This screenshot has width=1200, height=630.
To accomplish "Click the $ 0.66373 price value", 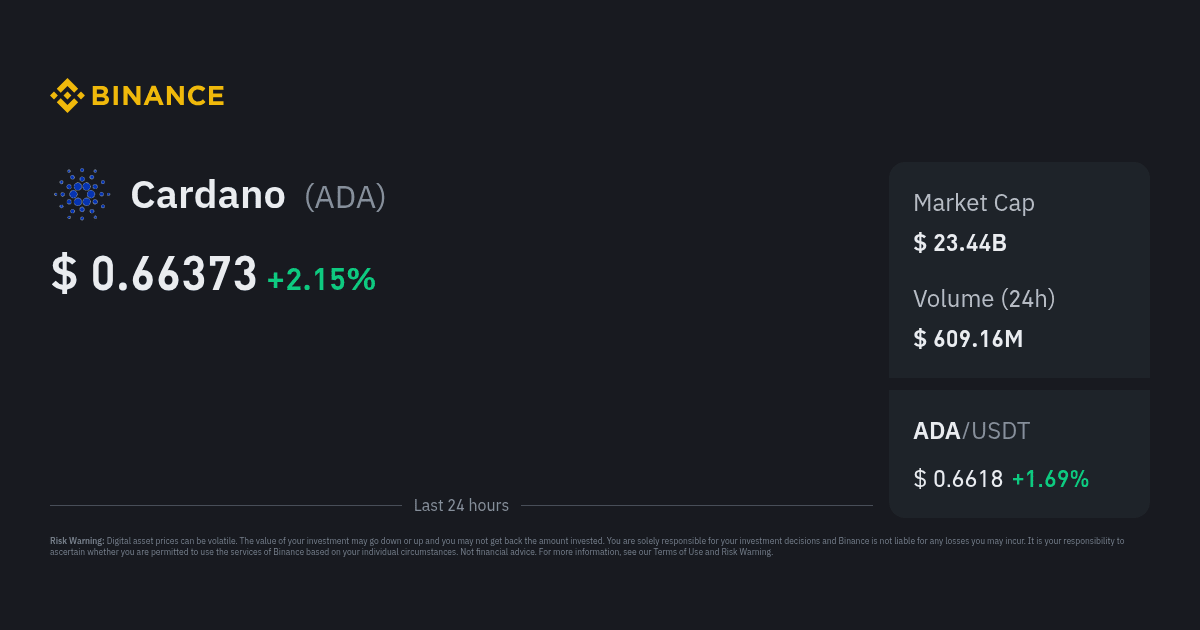I will click(154, 275).
